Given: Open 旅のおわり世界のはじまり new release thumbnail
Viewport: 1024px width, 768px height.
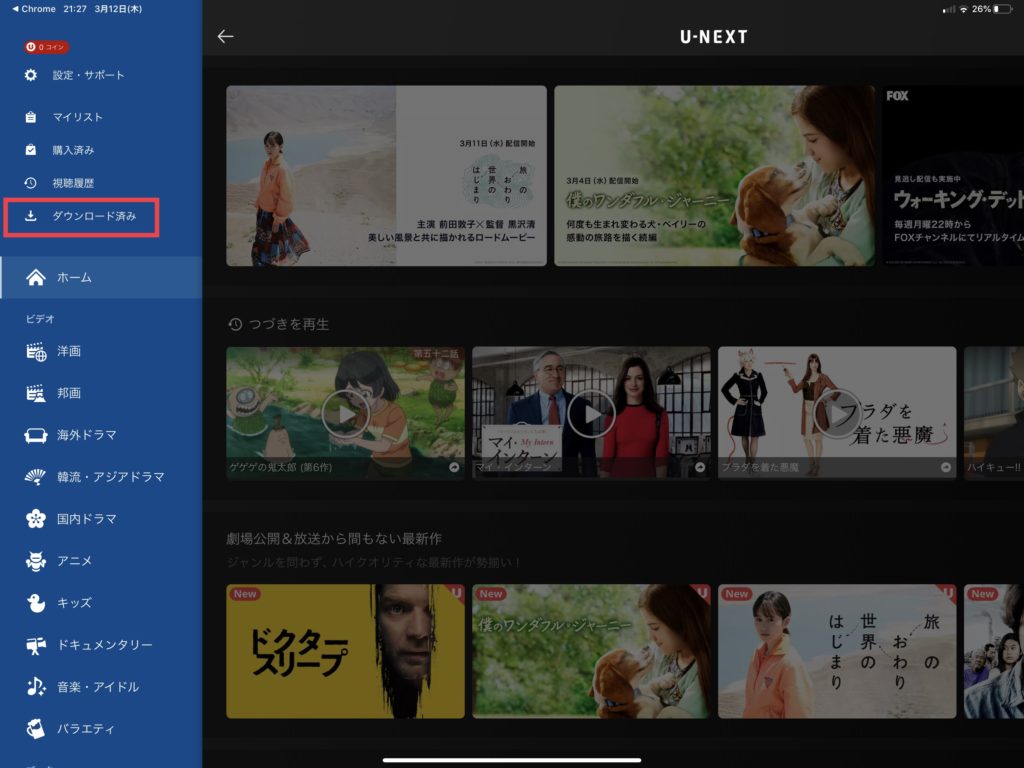Looking at the screenshot, I should click(837, 651).
